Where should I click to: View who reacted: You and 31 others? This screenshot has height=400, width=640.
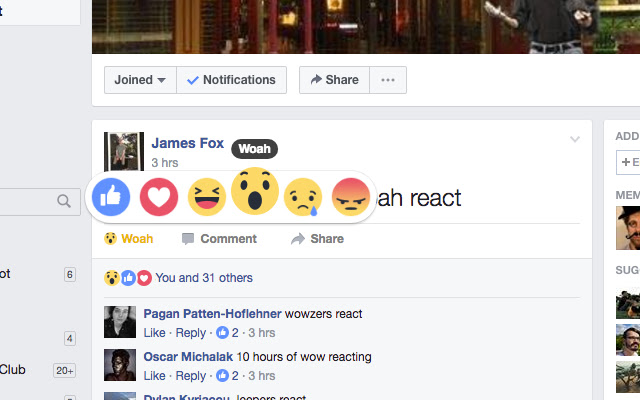pos(204,278)
